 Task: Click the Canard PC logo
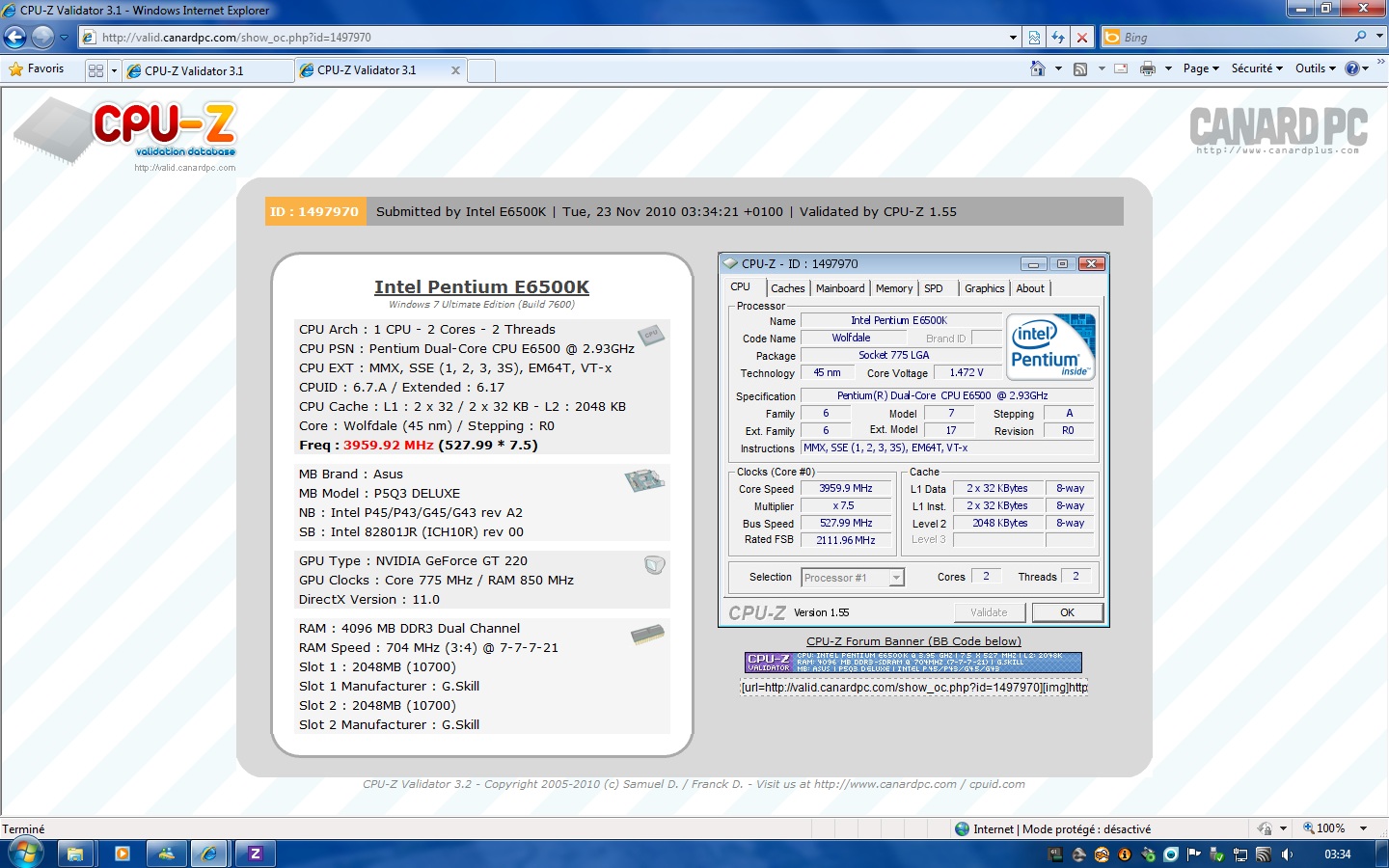1278,130
